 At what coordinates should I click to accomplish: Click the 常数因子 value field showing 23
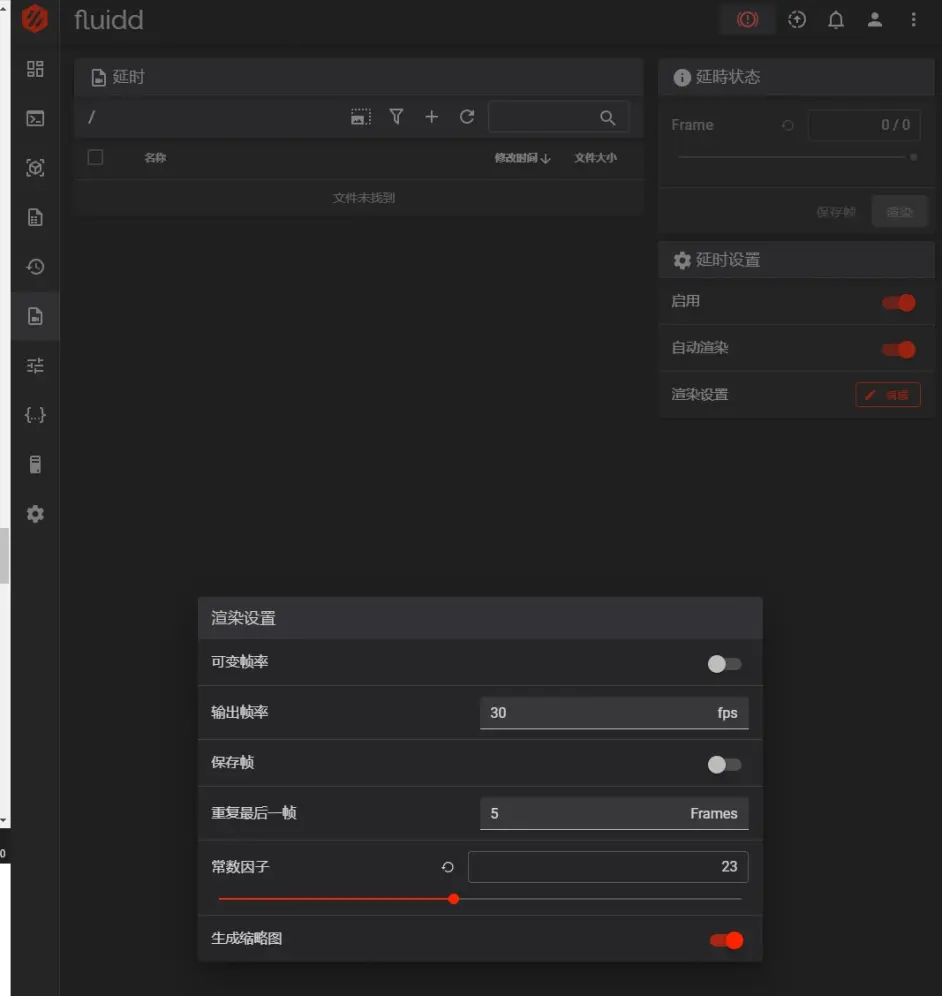[x=608, y=866]
